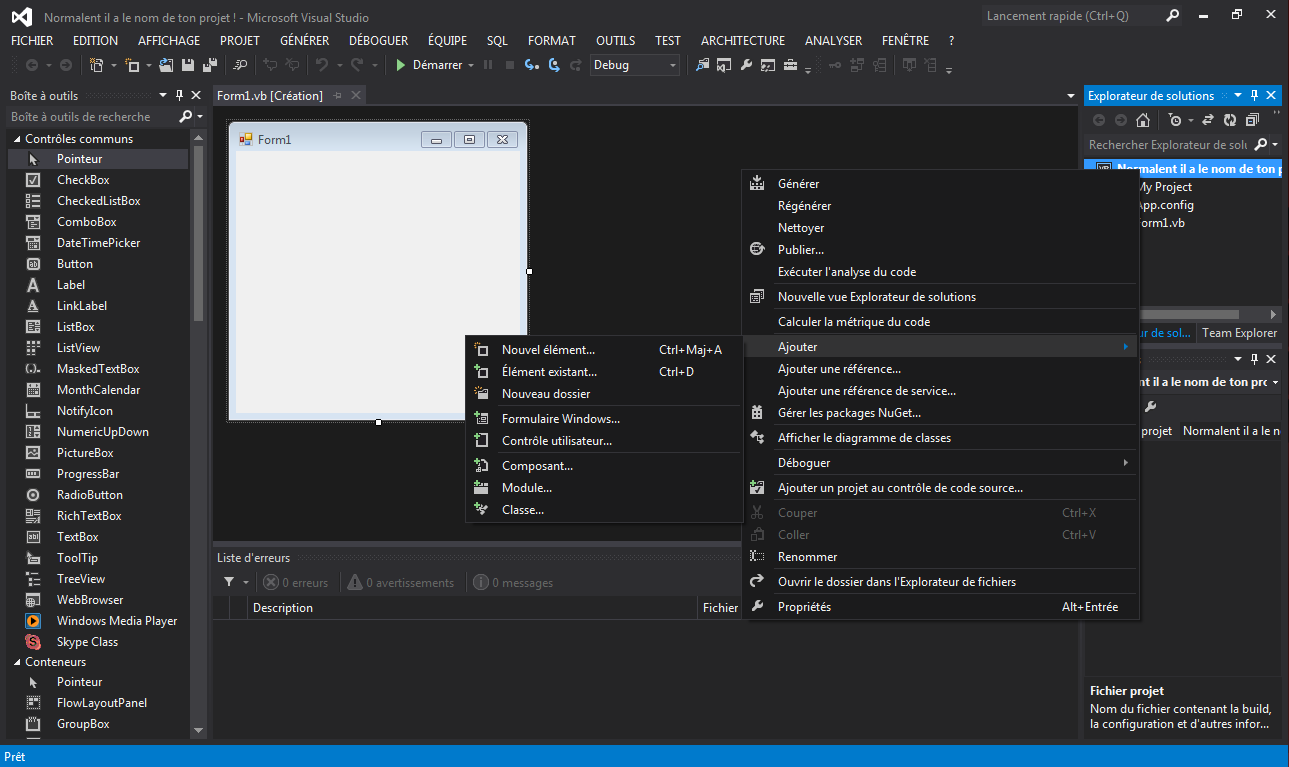Screen dimensions: 1289x767
Task: Click Collapse All icon in Explorateur de solutions
Action: pyautogui.click(x=1252, y=120)
